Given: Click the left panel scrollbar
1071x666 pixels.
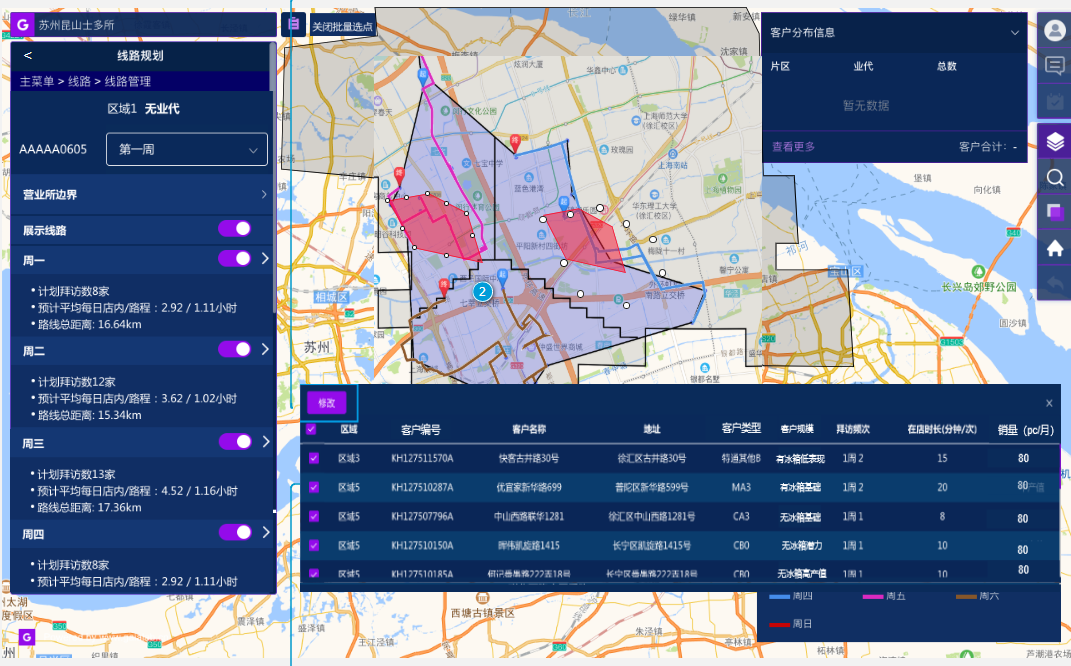Looking at the screenshot, I should point(273,178).
